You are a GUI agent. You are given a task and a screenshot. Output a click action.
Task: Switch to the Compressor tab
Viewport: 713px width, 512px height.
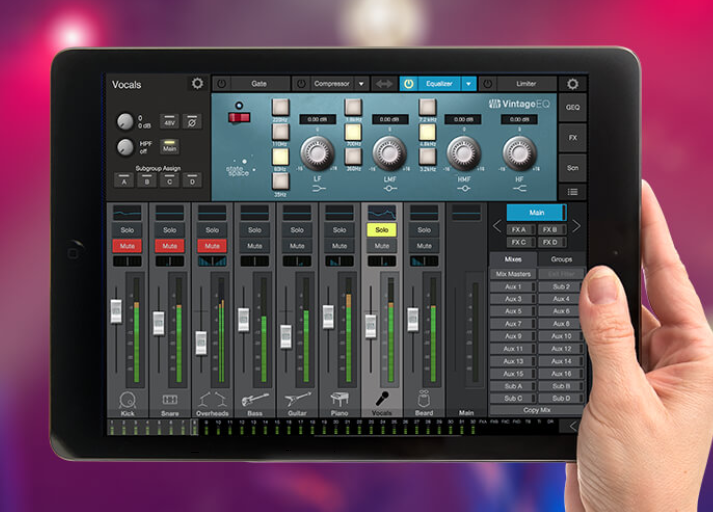332,84
